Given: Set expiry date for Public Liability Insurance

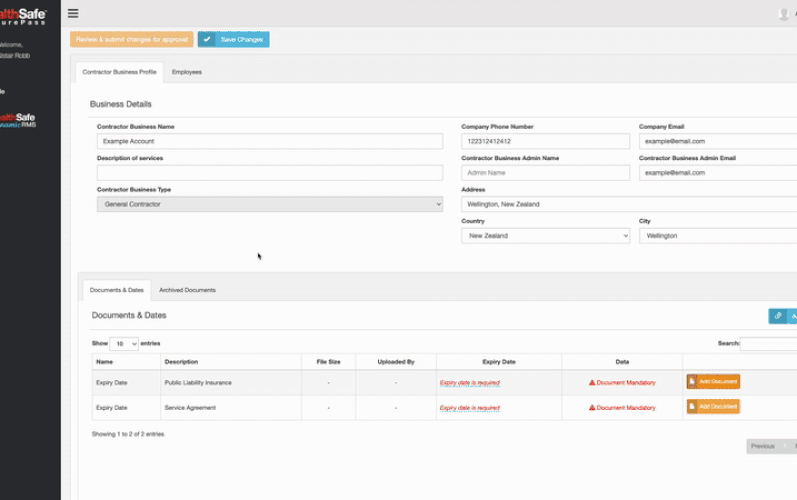Looking at the screenshot, I should (x=469, y=382).
